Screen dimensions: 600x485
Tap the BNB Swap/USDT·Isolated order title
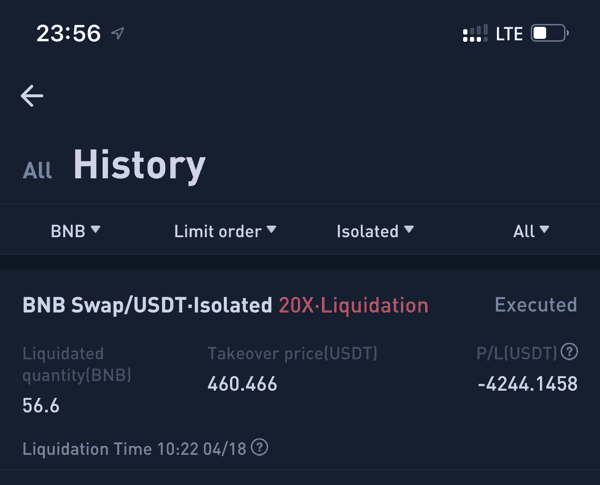click(x=147, y=305)
